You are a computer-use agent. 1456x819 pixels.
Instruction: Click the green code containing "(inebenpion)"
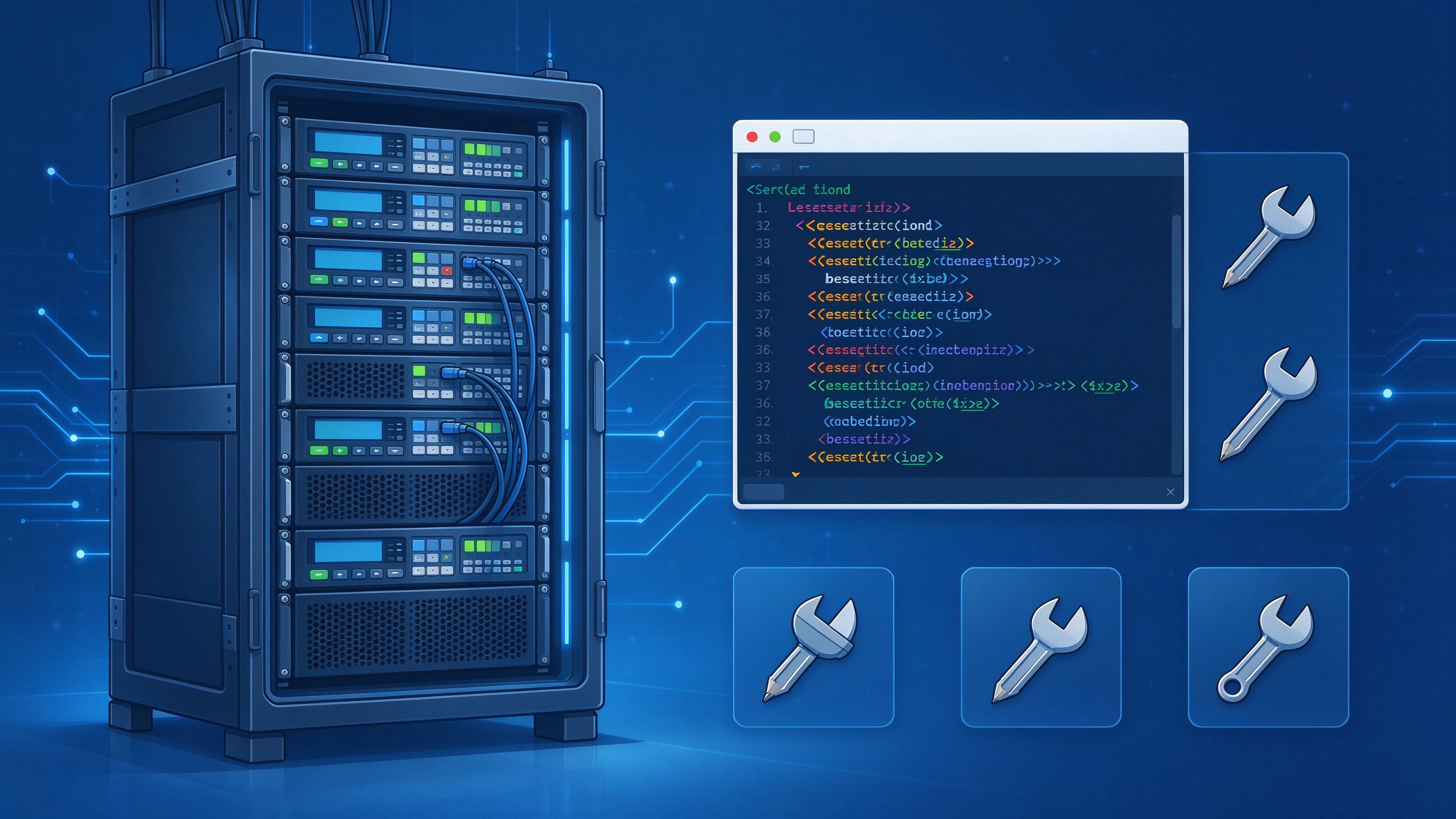(973, 386)
